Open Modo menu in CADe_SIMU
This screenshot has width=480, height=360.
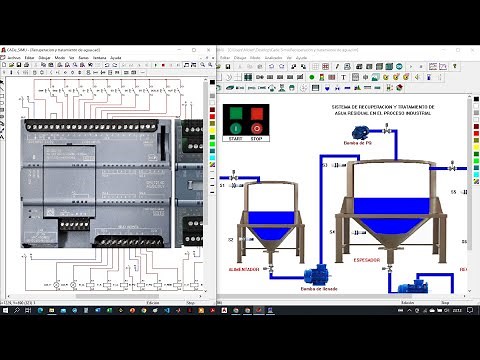point(60,58)
